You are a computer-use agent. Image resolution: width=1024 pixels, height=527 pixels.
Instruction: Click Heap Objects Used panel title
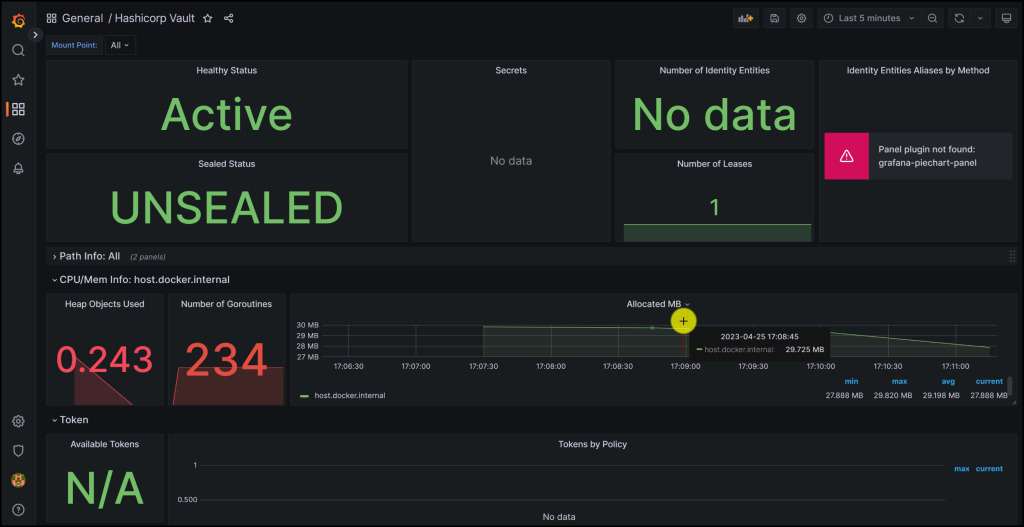(104, 304)
